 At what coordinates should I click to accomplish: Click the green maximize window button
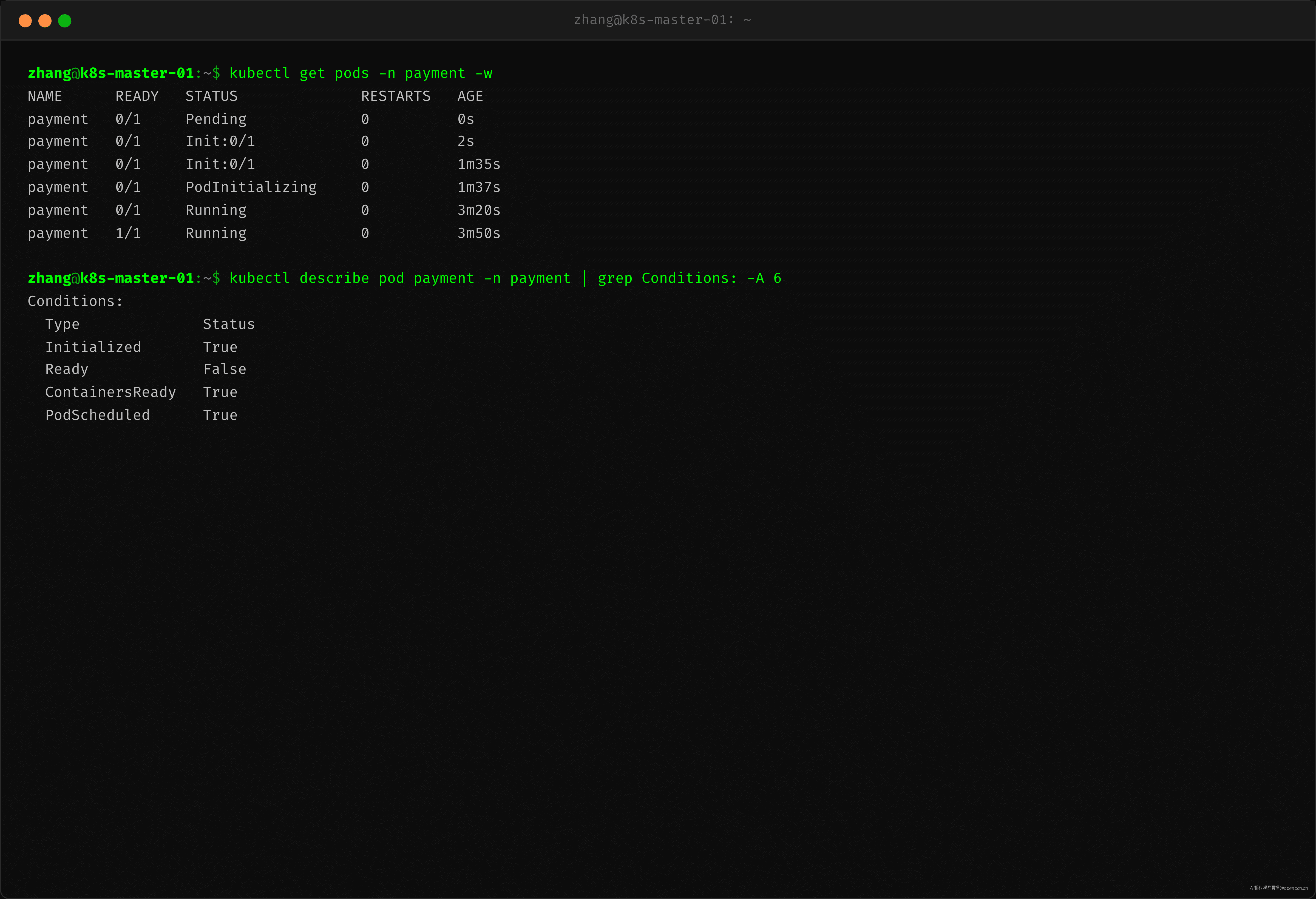point(64,21)
